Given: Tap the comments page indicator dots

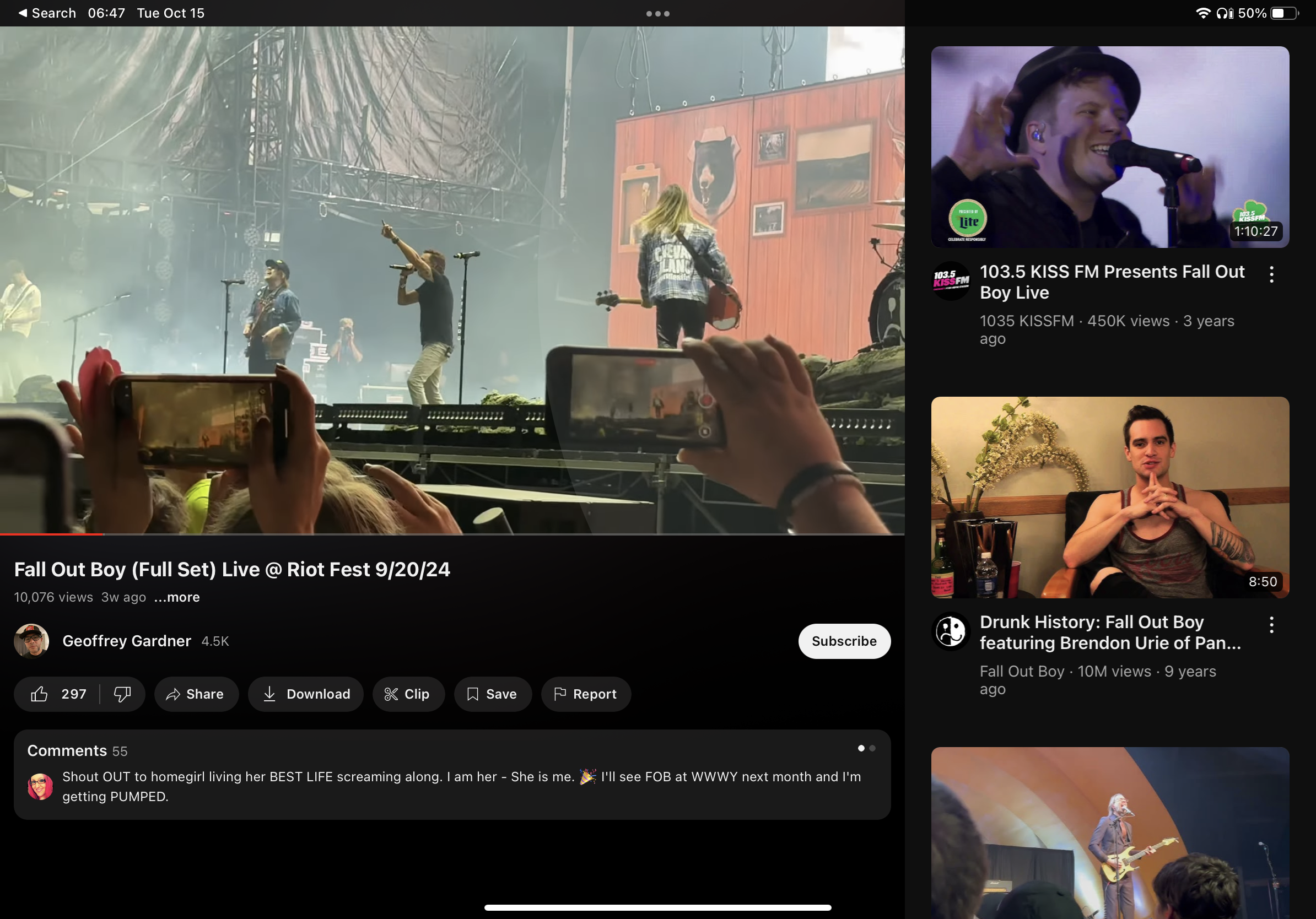Looking at the screenshot, I should (867, 748).
